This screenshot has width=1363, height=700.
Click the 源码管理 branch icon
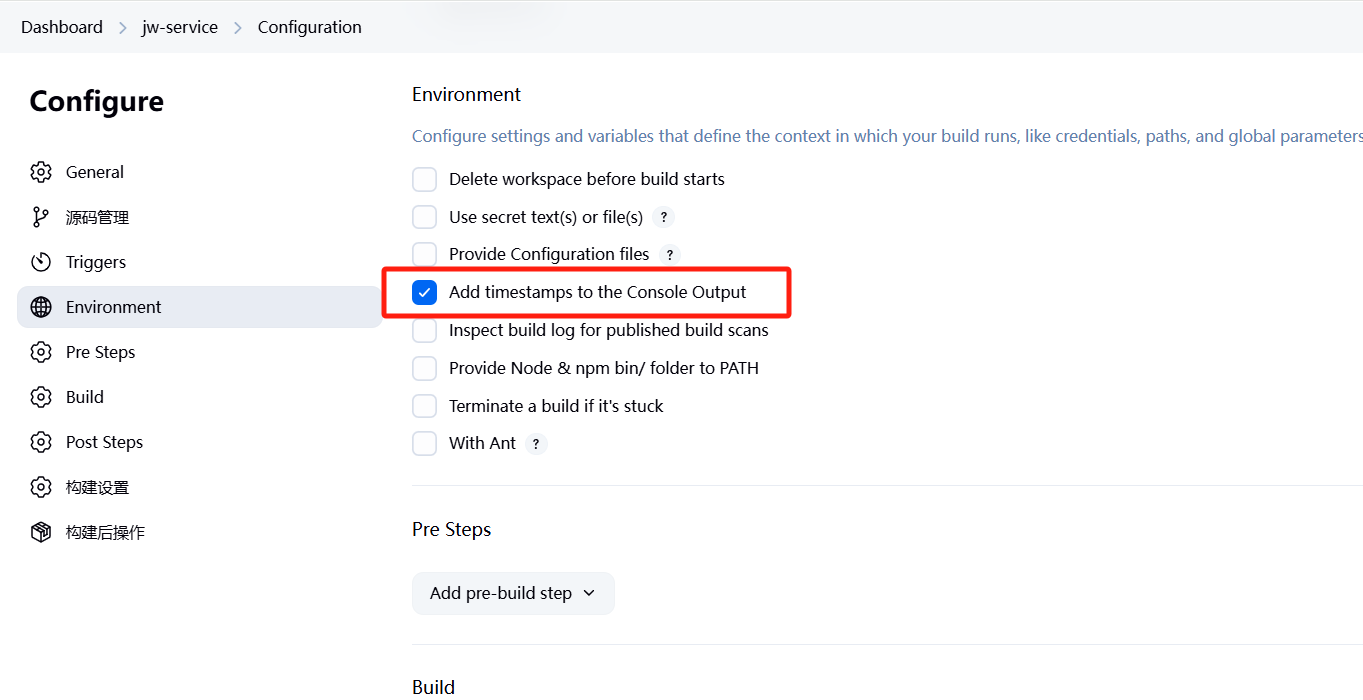pos(41,217)
